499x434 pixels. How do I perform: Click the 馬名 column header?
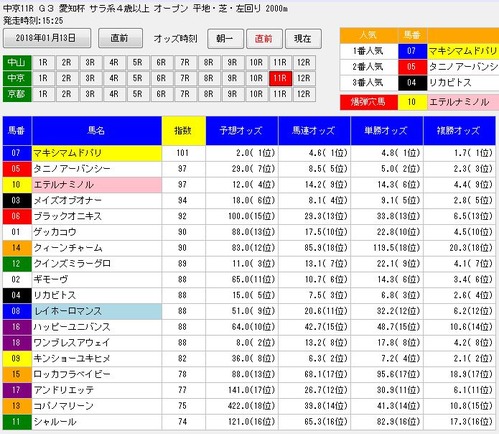pyautogui.click(x=97, y=131)
